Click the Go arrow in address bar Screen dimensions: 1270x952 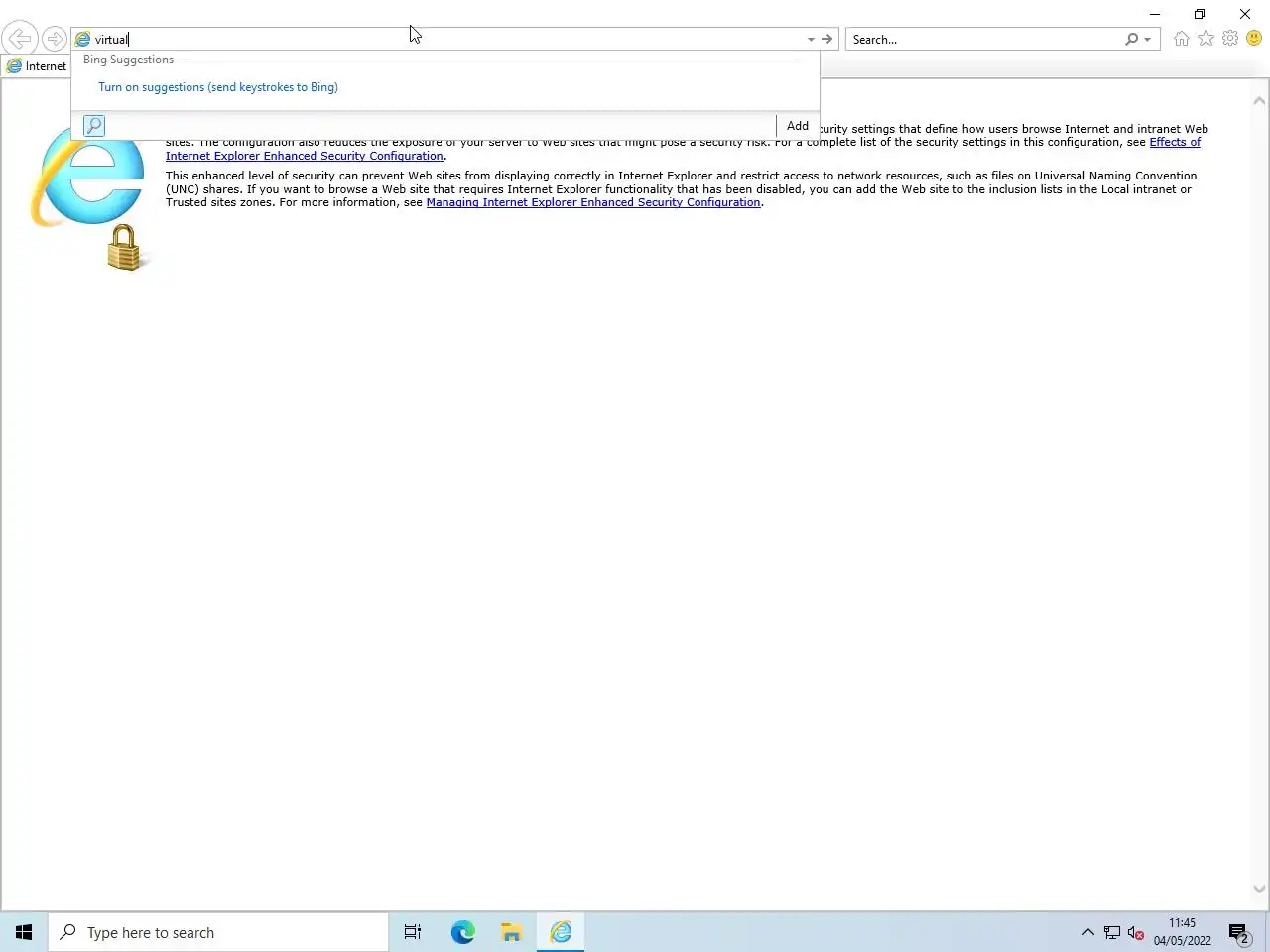click(x=826, y=40)
